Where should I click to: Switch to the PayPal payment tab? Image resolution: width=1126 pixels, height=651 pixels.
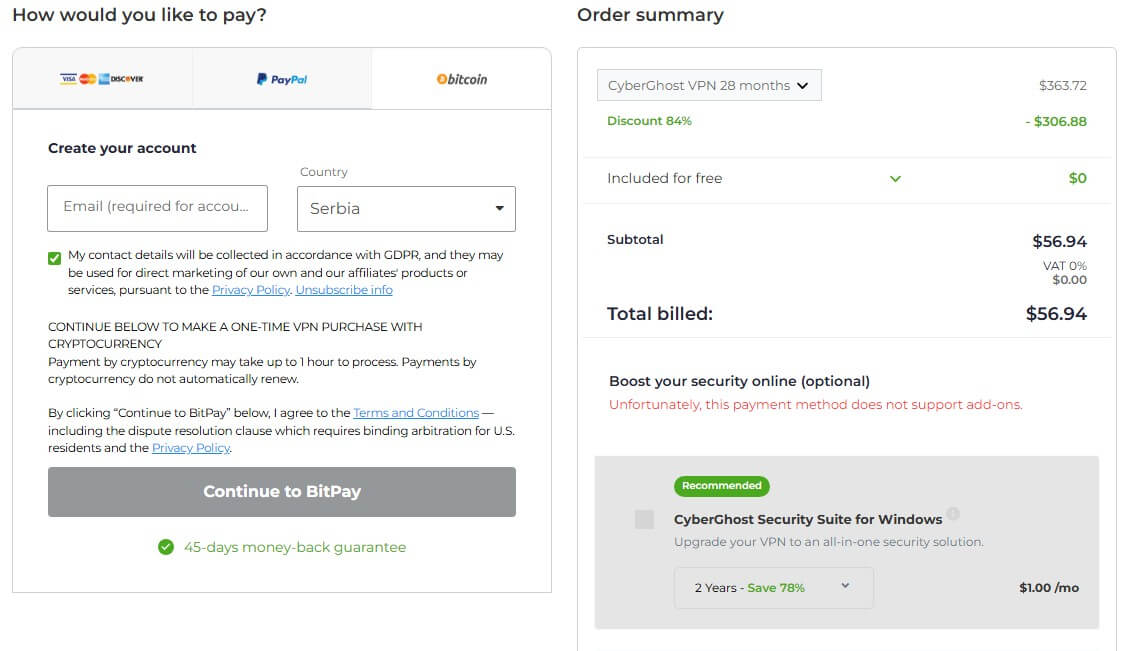point(280,79)
